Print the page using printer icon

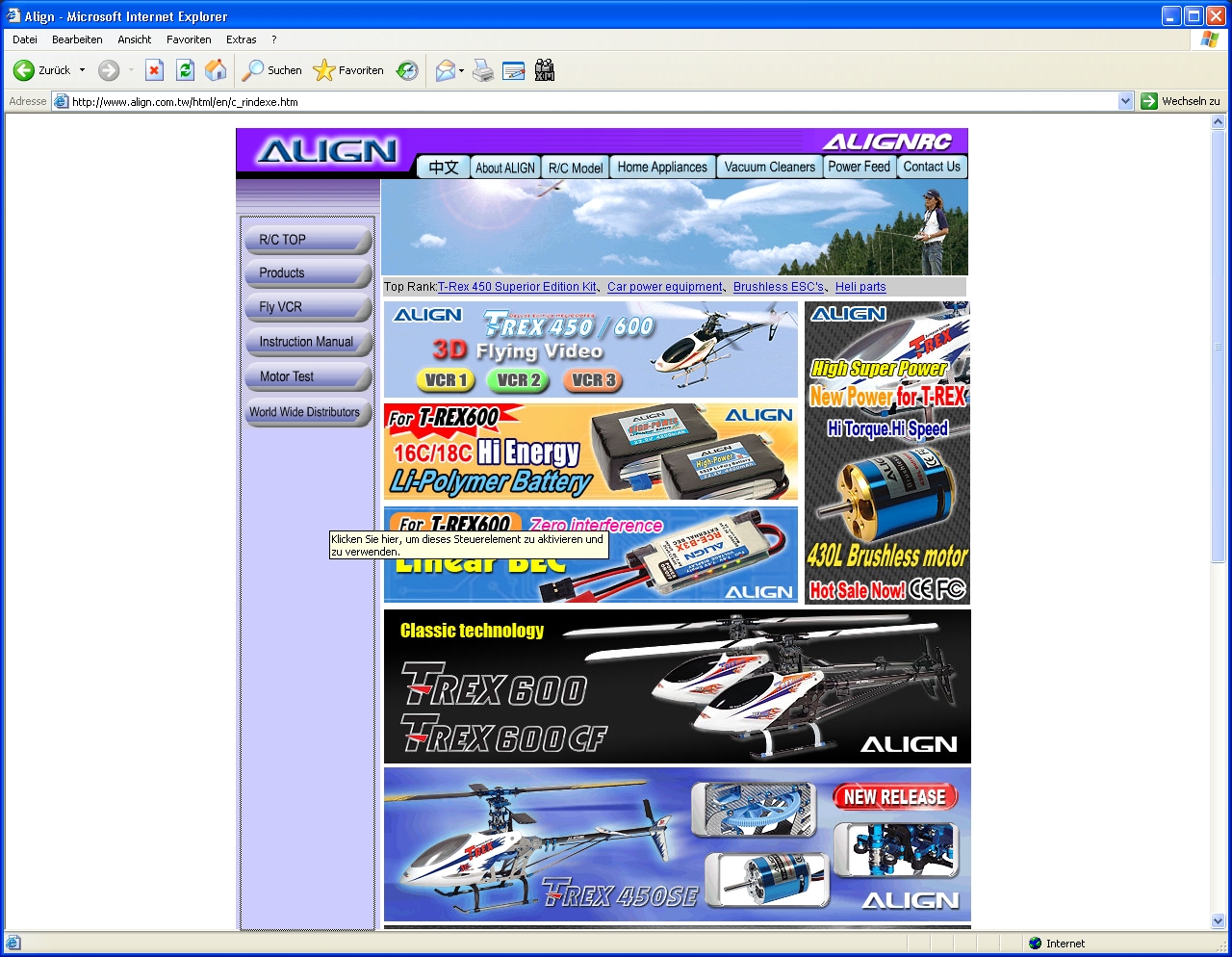pyautogui.click(x=483, y=70)
